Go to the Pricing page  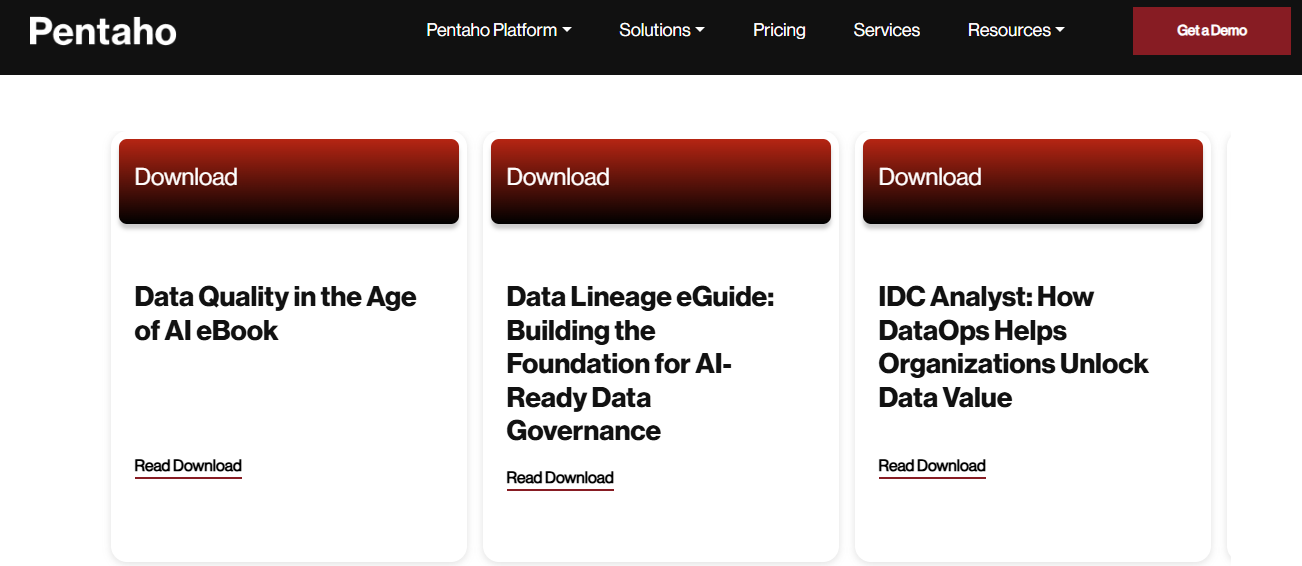coord(779,30)
